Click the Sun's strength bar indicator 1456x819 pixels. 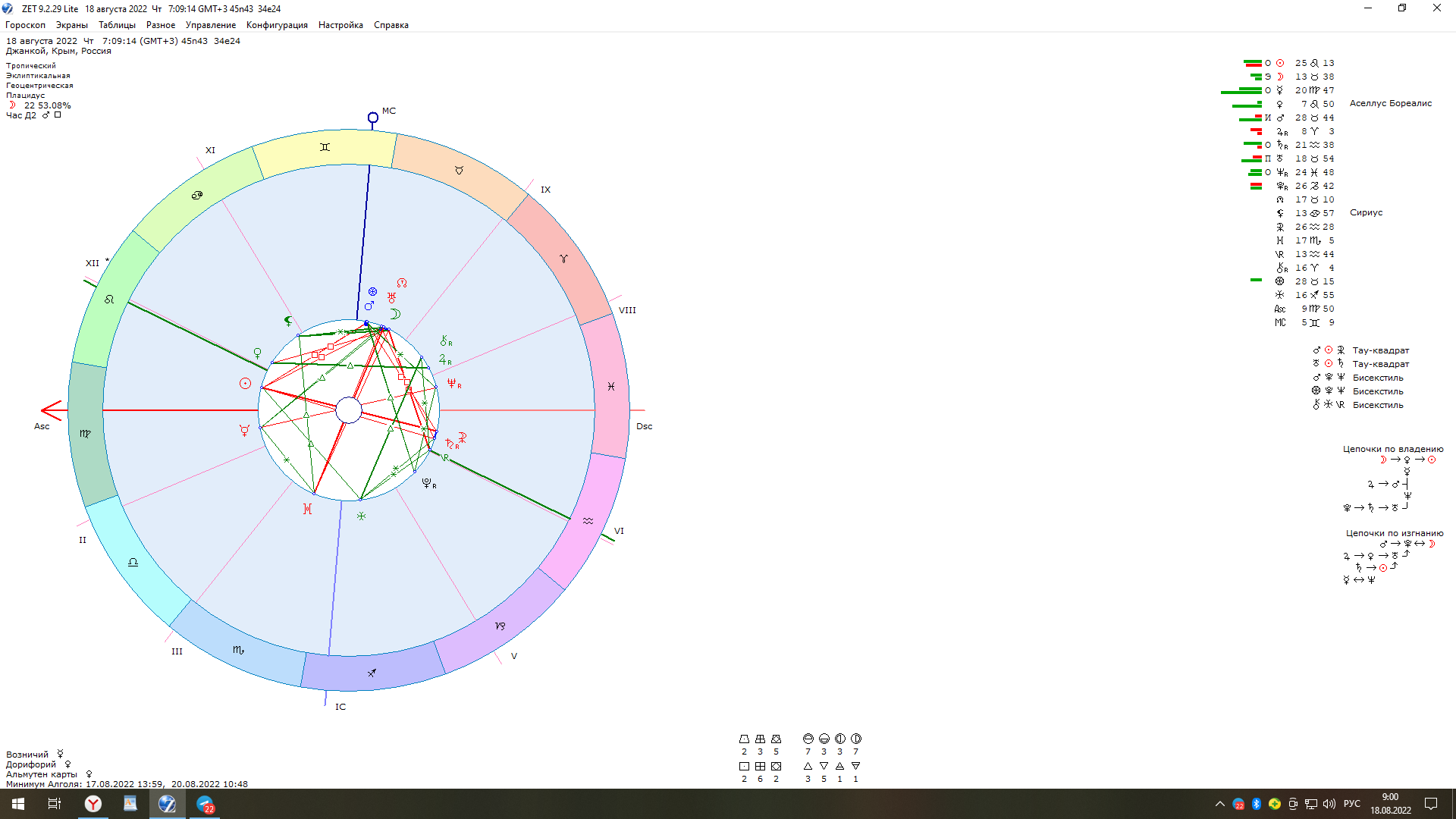click(x=1253, y=63)
